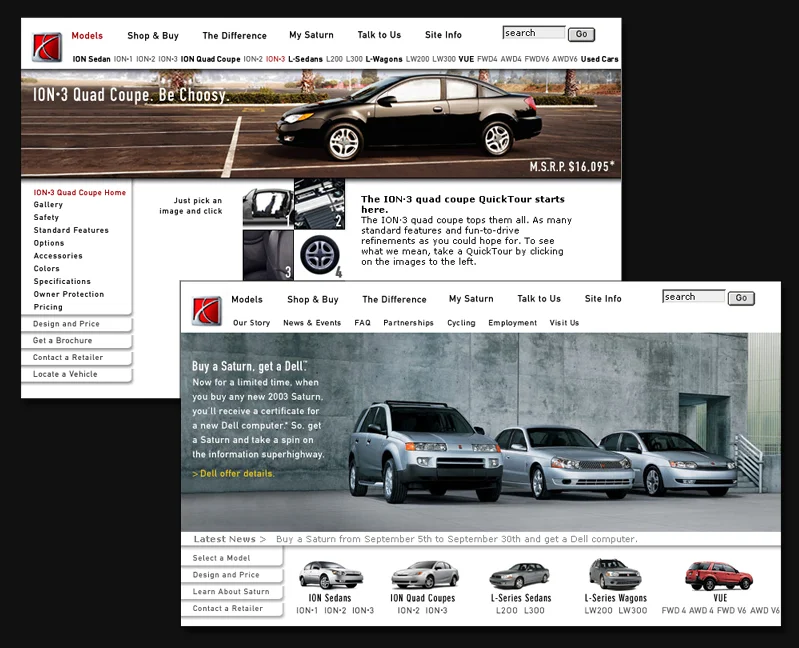Open ION-3 Quad Coupe Home sidebar link
The image size is (799, 648).
tap(79, 193)
